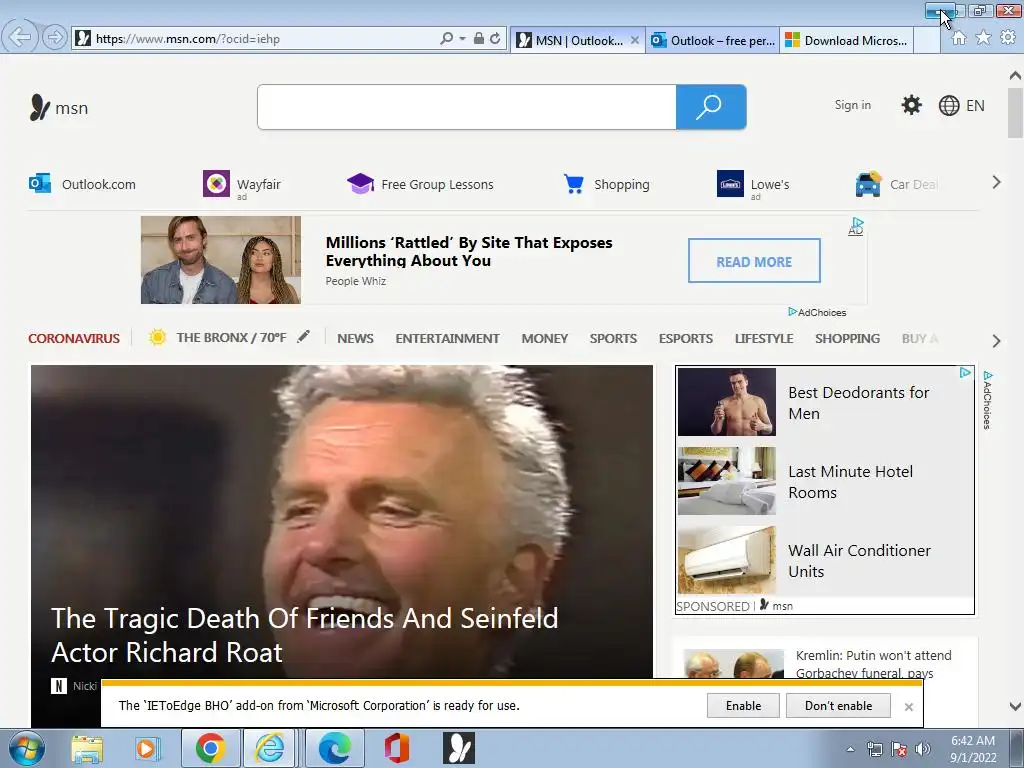
Task: Close the MSN | Outlook tab
Action: pyautogui.click(x=634, y=40)
